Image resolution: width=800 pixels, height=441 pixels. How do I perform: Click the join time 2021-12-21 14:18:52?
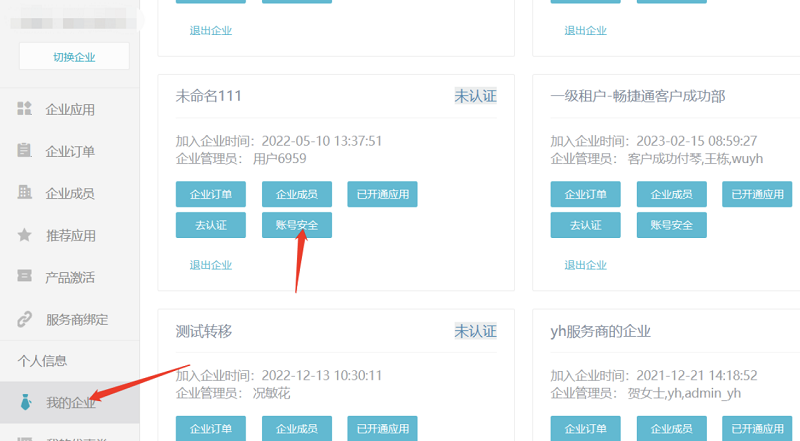[697, 376]
